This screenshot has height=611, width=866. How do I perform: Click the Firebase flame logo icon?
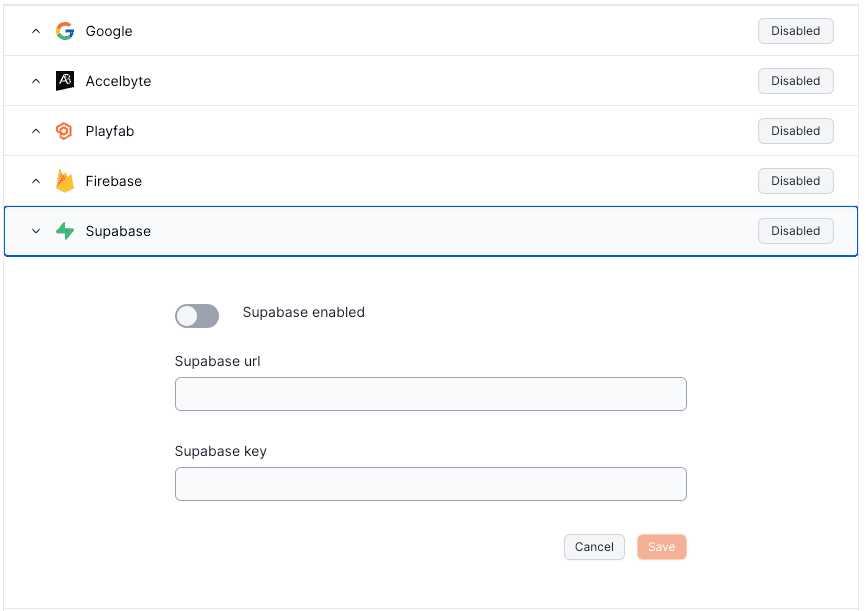point(64,181)
